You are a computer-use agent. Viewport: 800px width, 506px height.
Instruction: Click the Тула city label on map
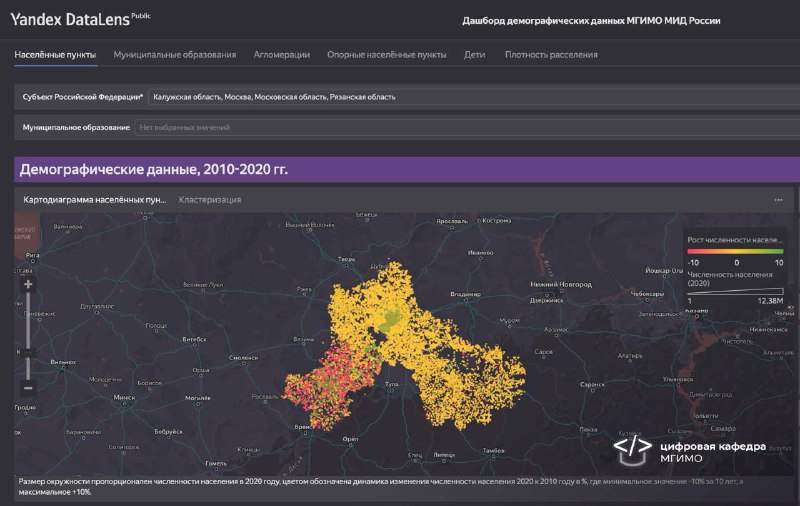pyautogui.click(x=392, y=384)
